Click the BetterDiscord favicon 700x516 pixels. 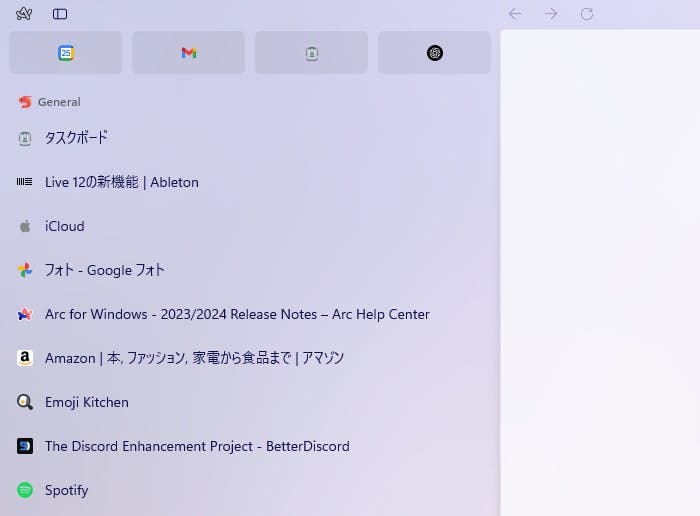click(x=25, y=446)
